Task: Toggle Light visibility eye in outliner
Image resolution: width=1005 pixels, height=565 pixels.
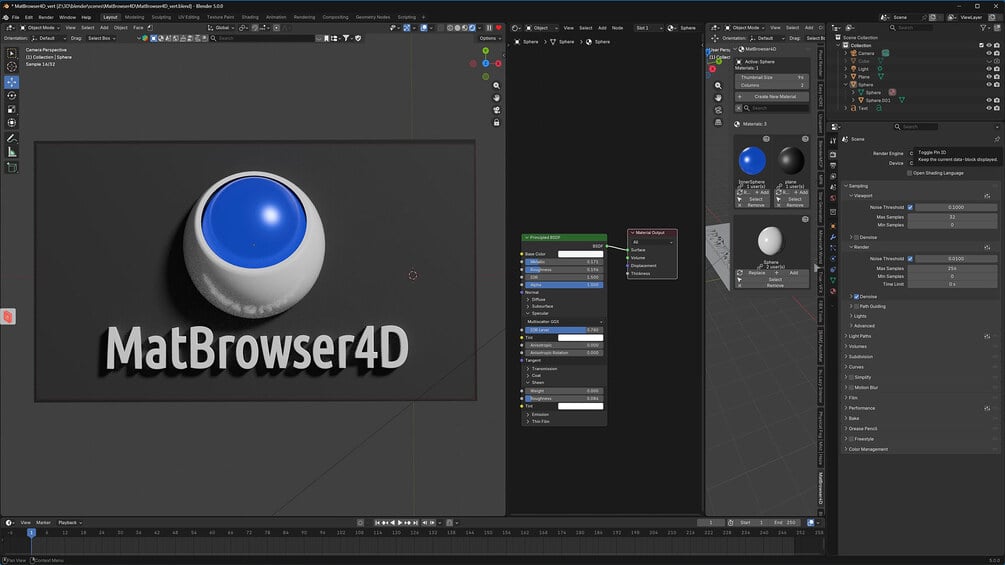Action: [989, 69]
